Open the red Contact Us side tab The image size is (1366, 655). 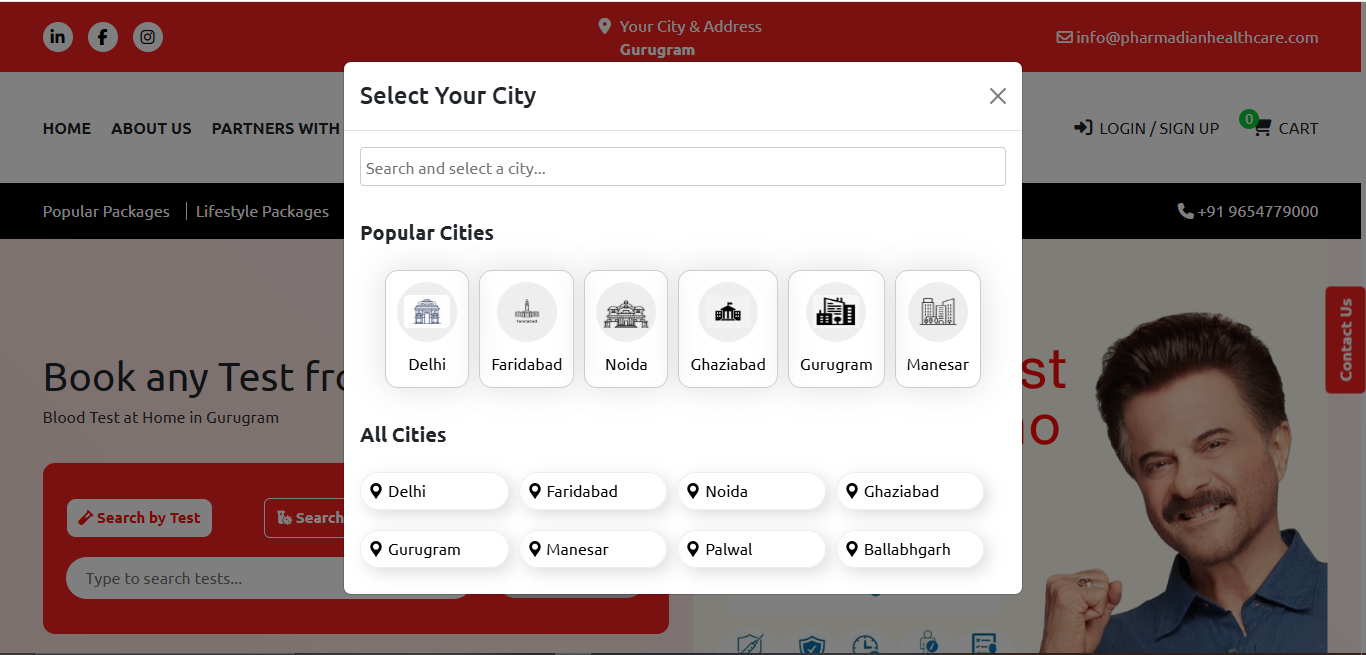tap(1346, 340)
